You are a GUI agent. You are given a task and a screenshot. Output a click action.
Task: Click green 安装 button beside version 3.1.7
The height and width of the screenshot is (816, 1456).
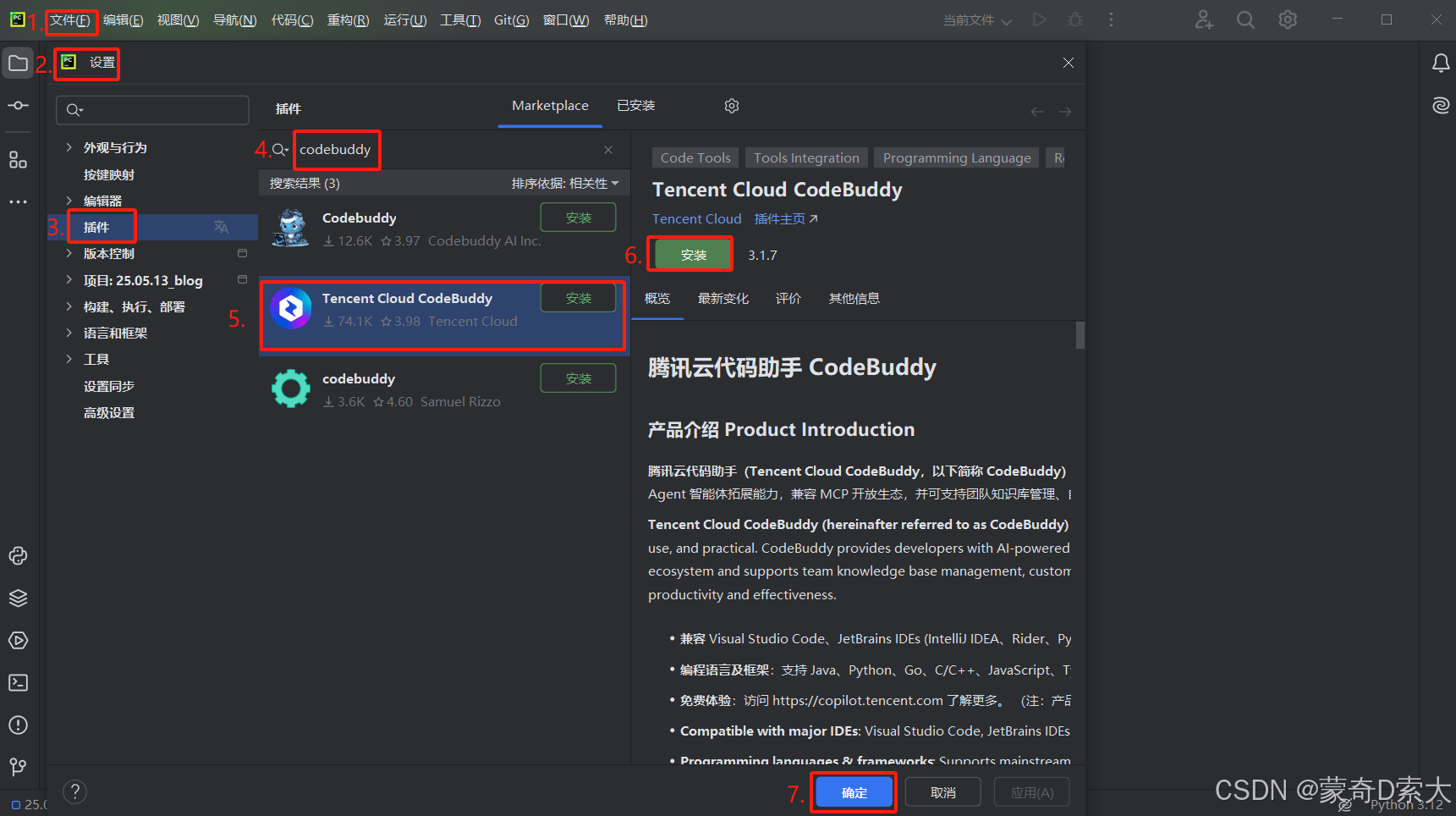click(694, 255)
